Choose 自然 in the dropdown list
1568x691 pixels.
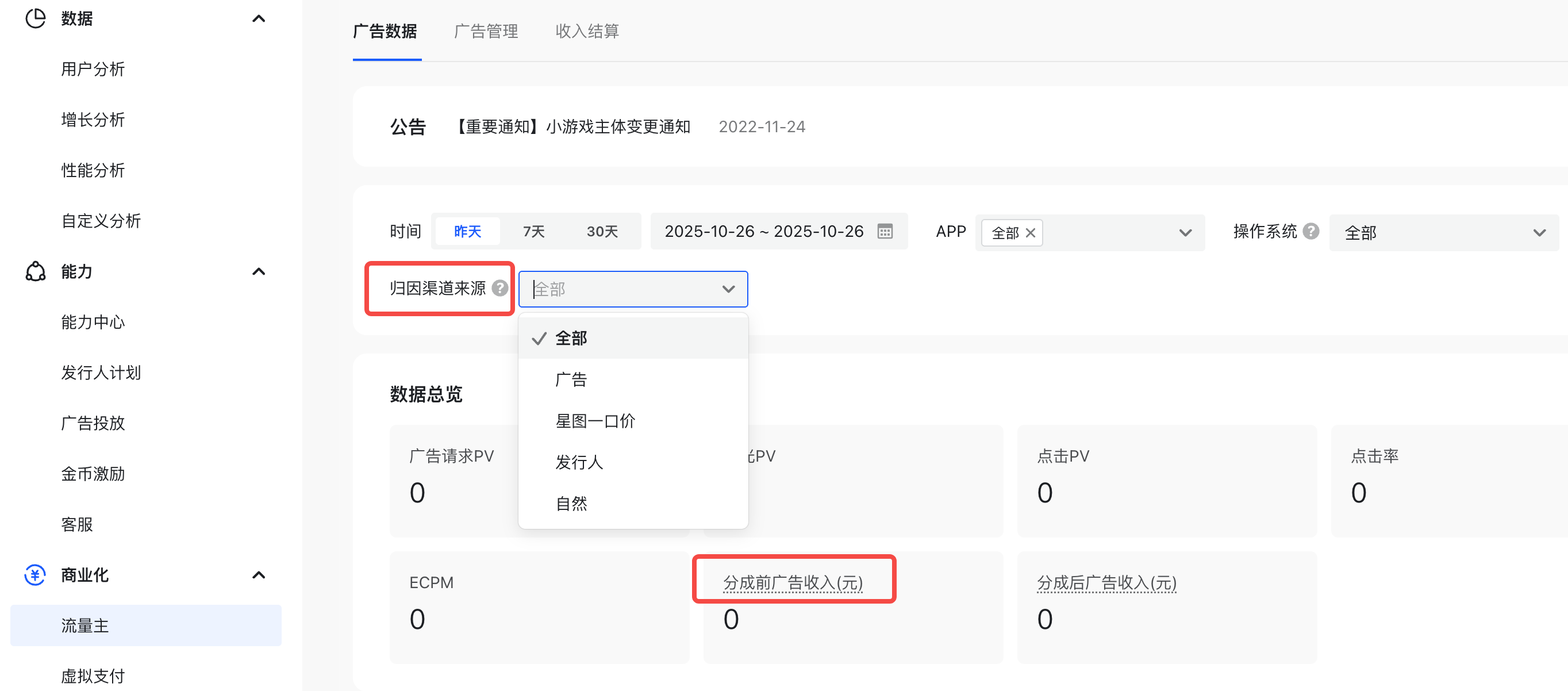[x=571, y=504]
